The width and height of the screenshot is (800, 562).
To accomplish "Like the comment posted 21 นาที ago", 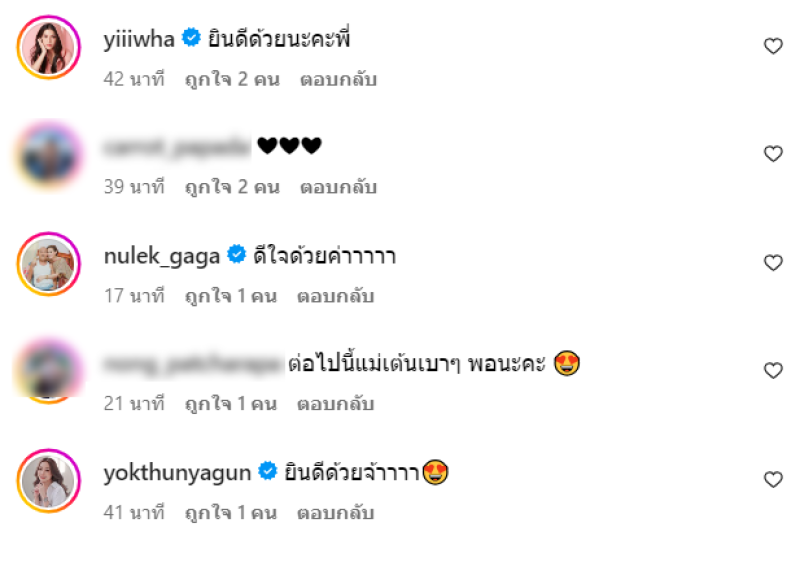I will point(773,370).
